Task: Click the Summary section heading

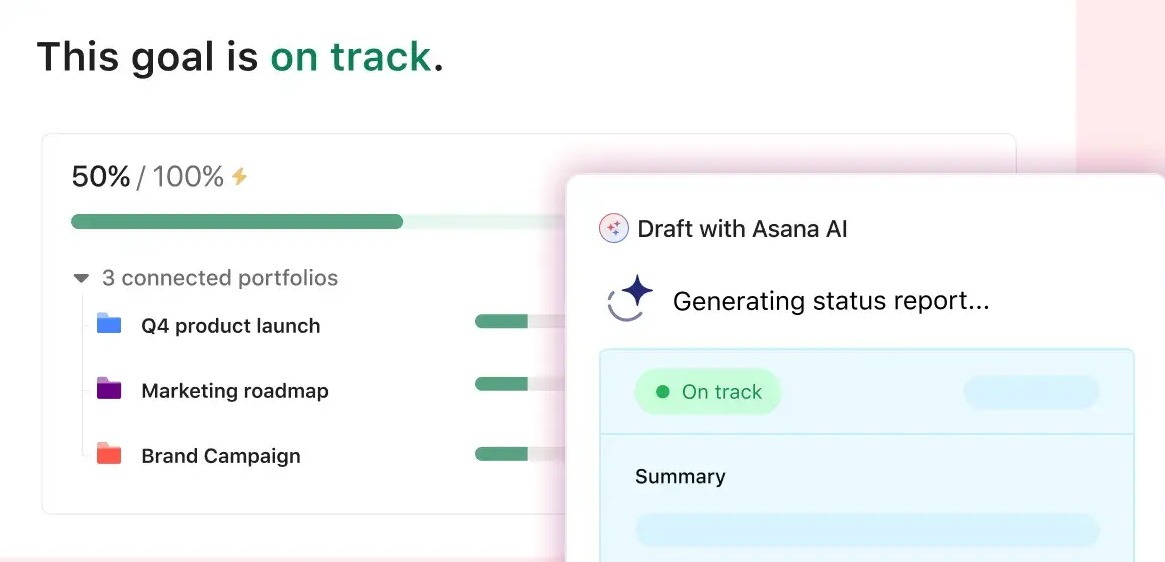Action: coord(680,477)
